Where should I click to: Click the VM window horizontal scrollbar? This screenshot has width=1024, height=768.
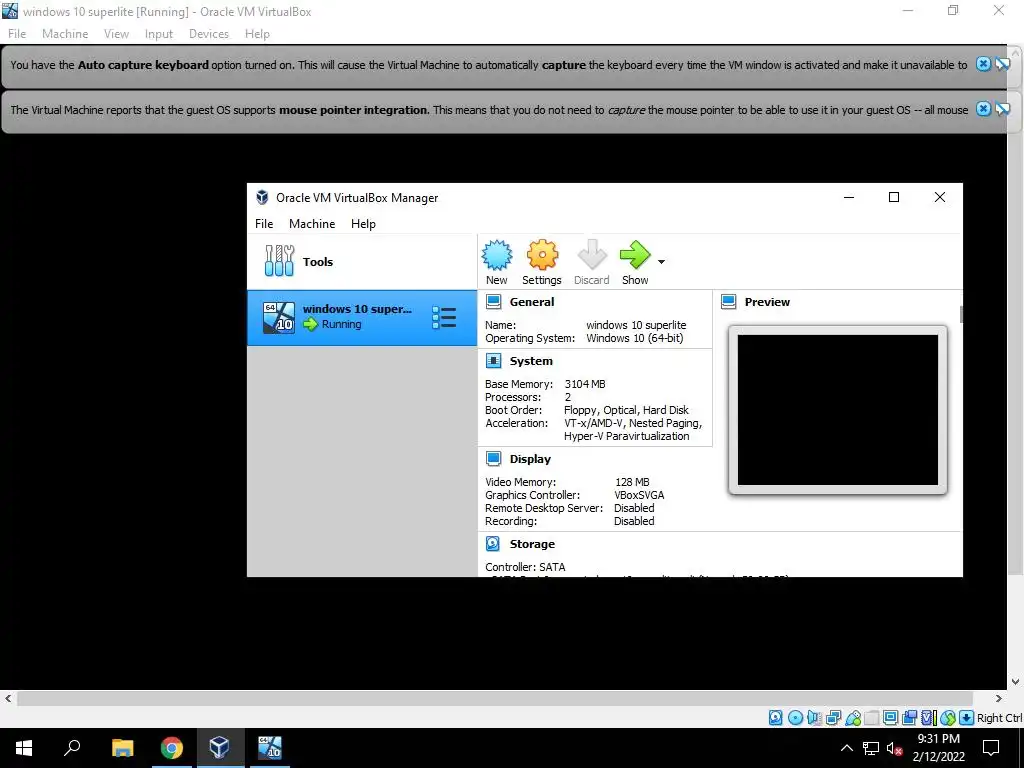click(495, 699)
